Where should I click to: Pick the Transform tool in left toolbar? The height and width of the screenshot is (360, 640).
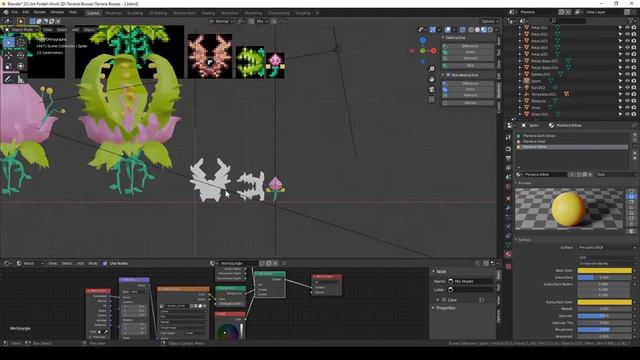click(x=20, y=66)
